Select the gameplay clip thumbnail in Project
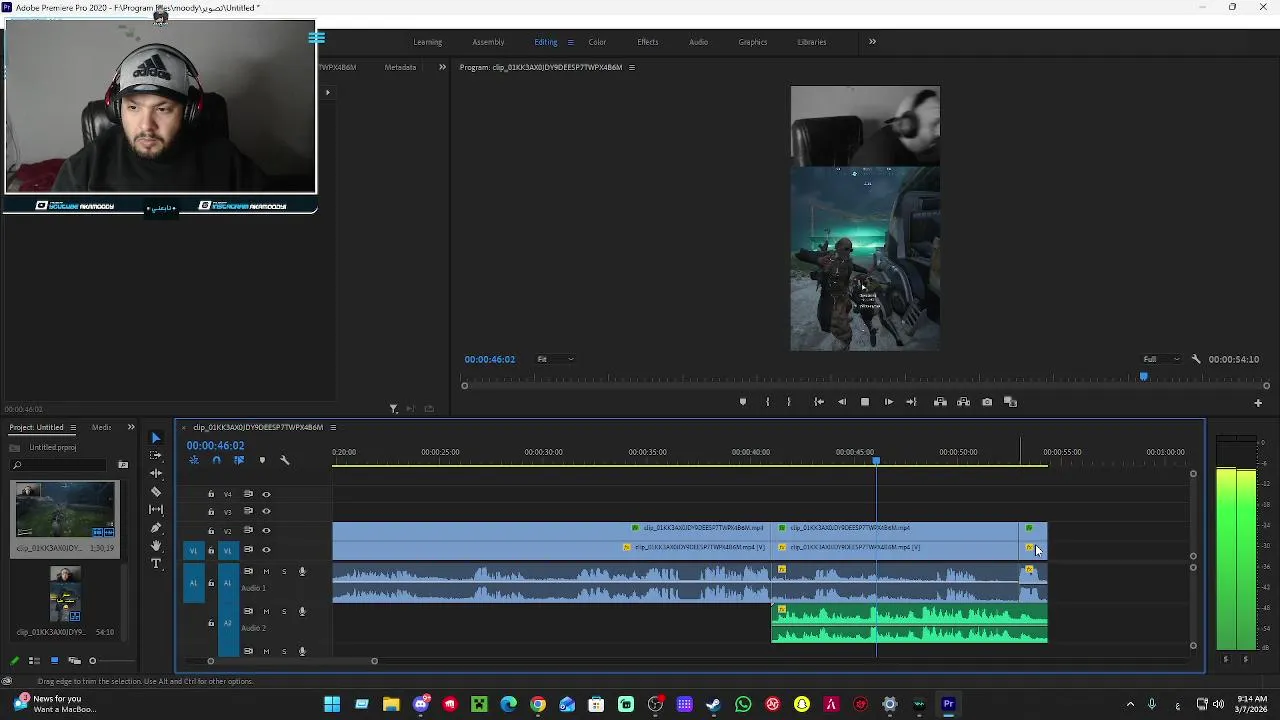This screenshot has width=1280, height=720. (65, 510)
